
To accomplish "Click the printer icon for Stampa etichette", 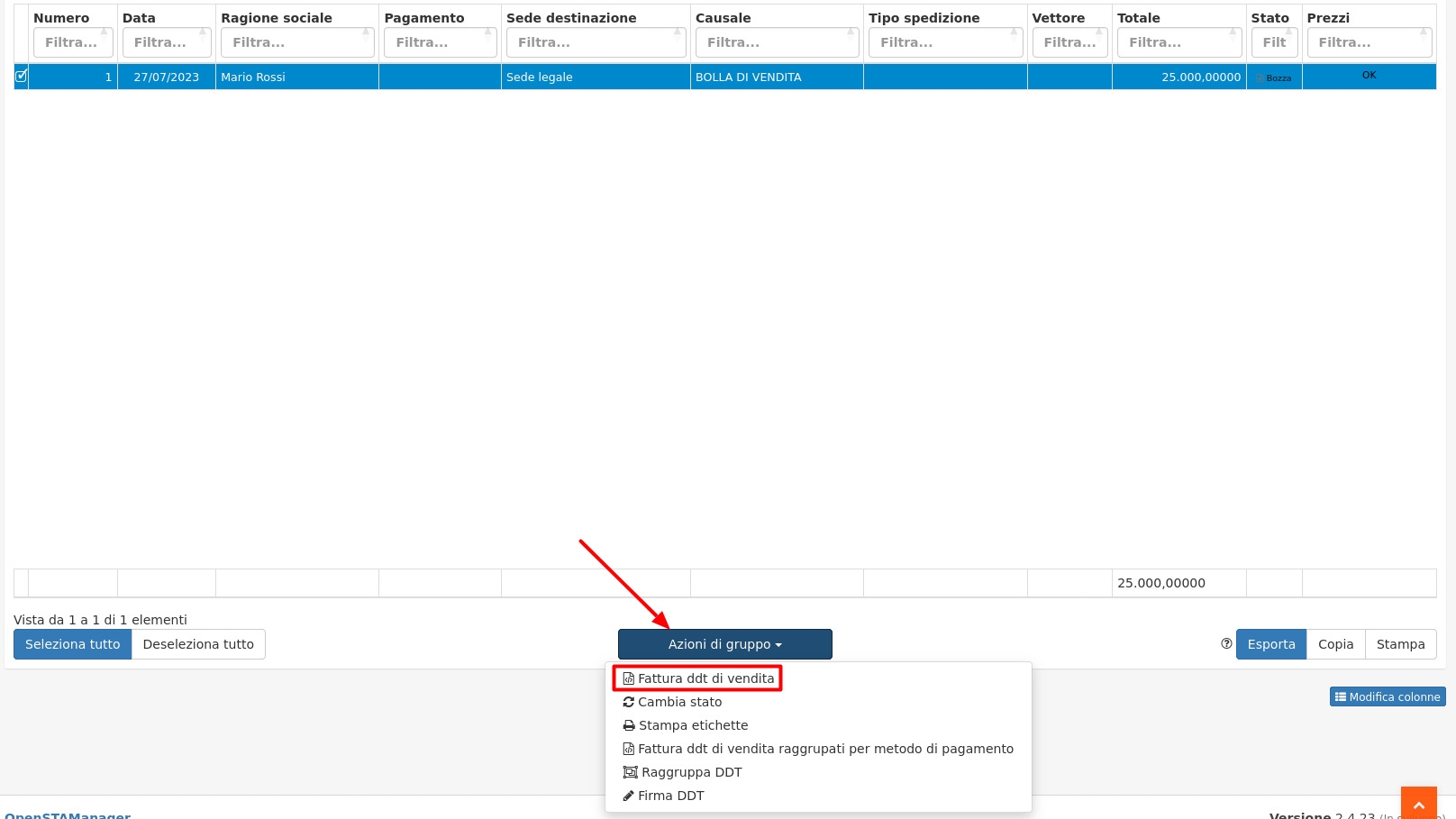I will [629, 725].
